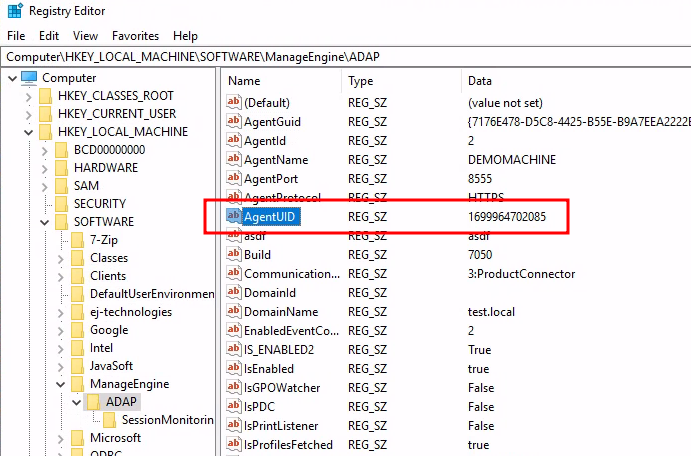Expand the Intel key
Image resolution: width=691 pixels, height=456 pixels.
point(61,349)
